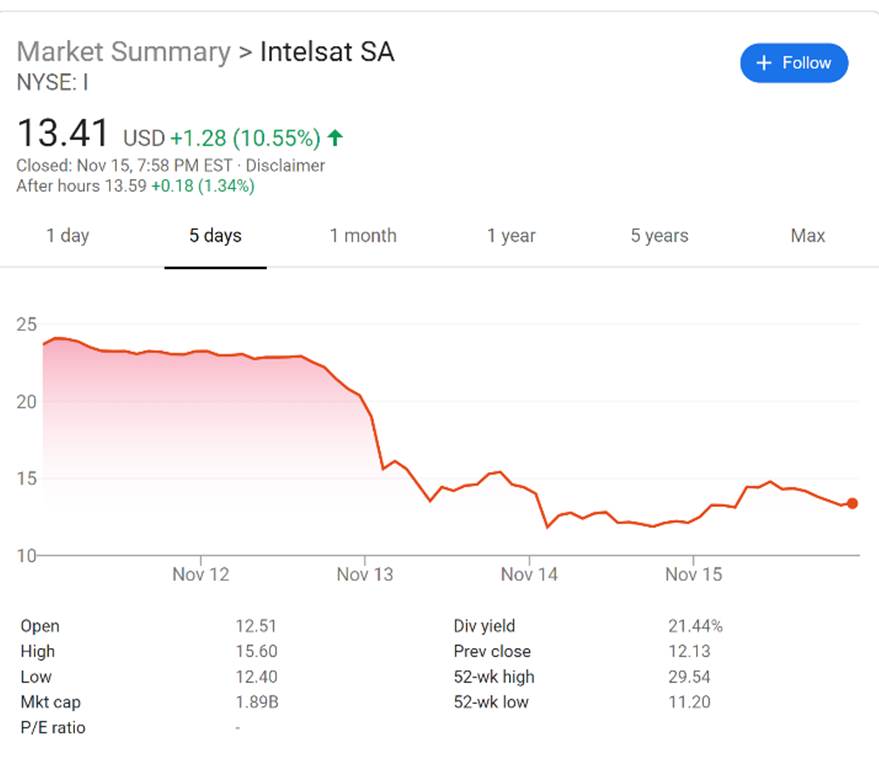Click the Nov 13 date label

point(365,574)
